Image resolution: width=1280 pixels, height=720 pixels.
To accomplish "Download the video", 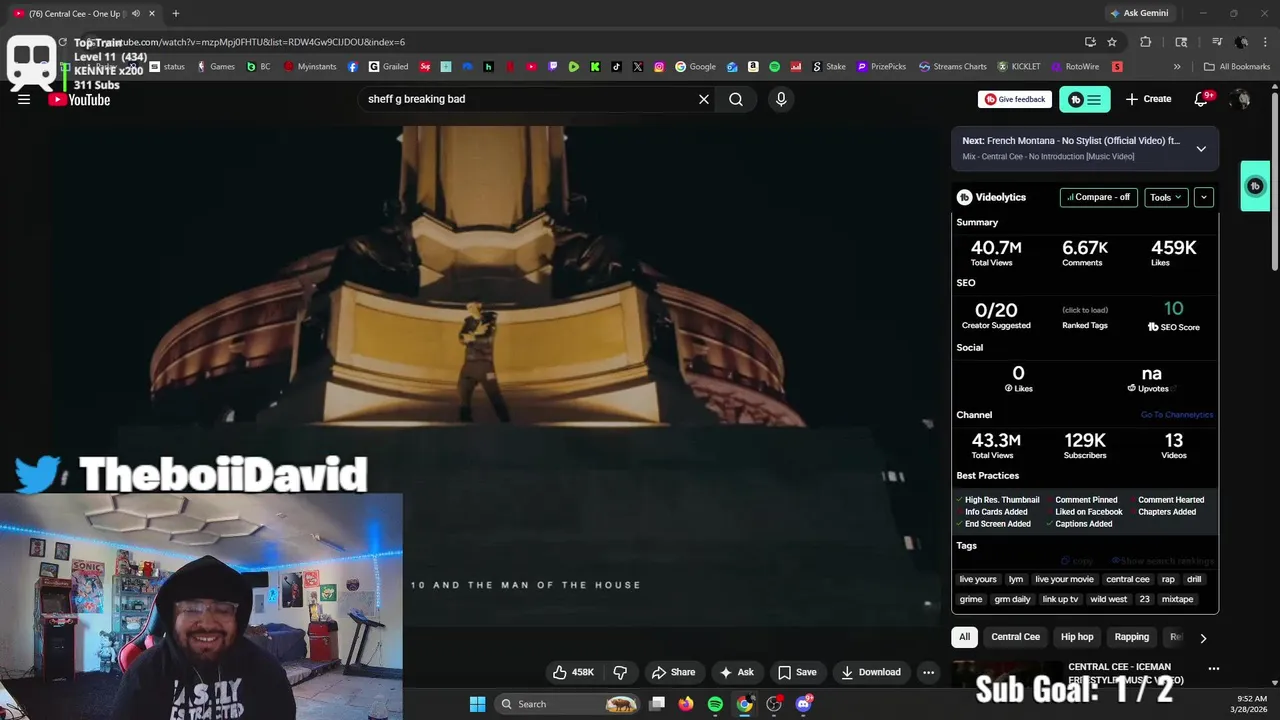I will click(x=871, y=672).
